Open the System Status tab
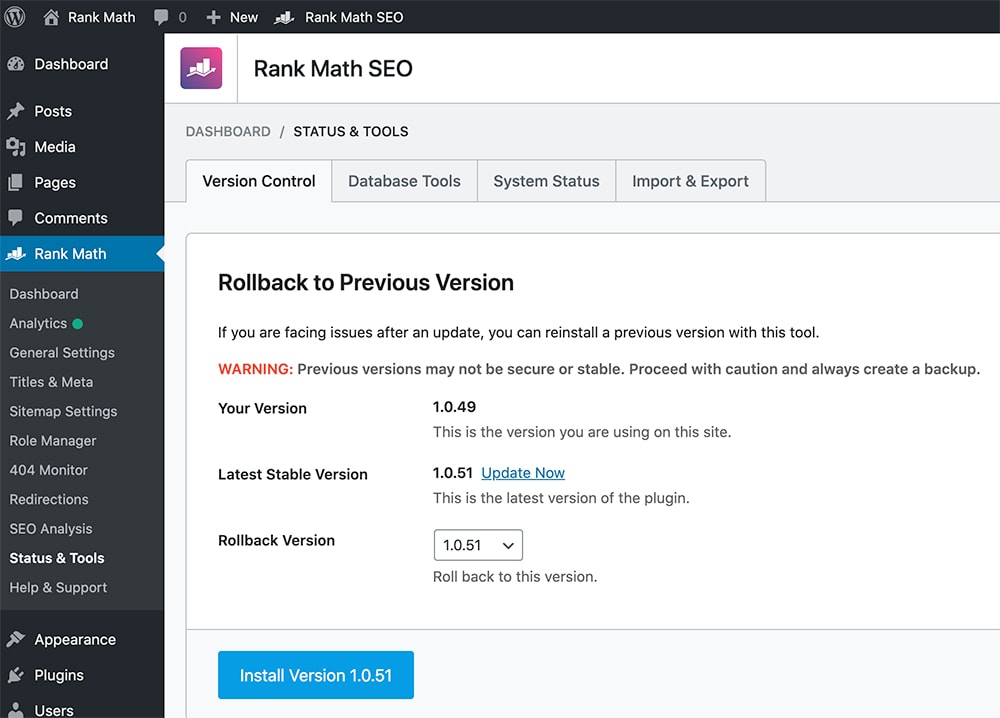 click(x=546, y=181)
